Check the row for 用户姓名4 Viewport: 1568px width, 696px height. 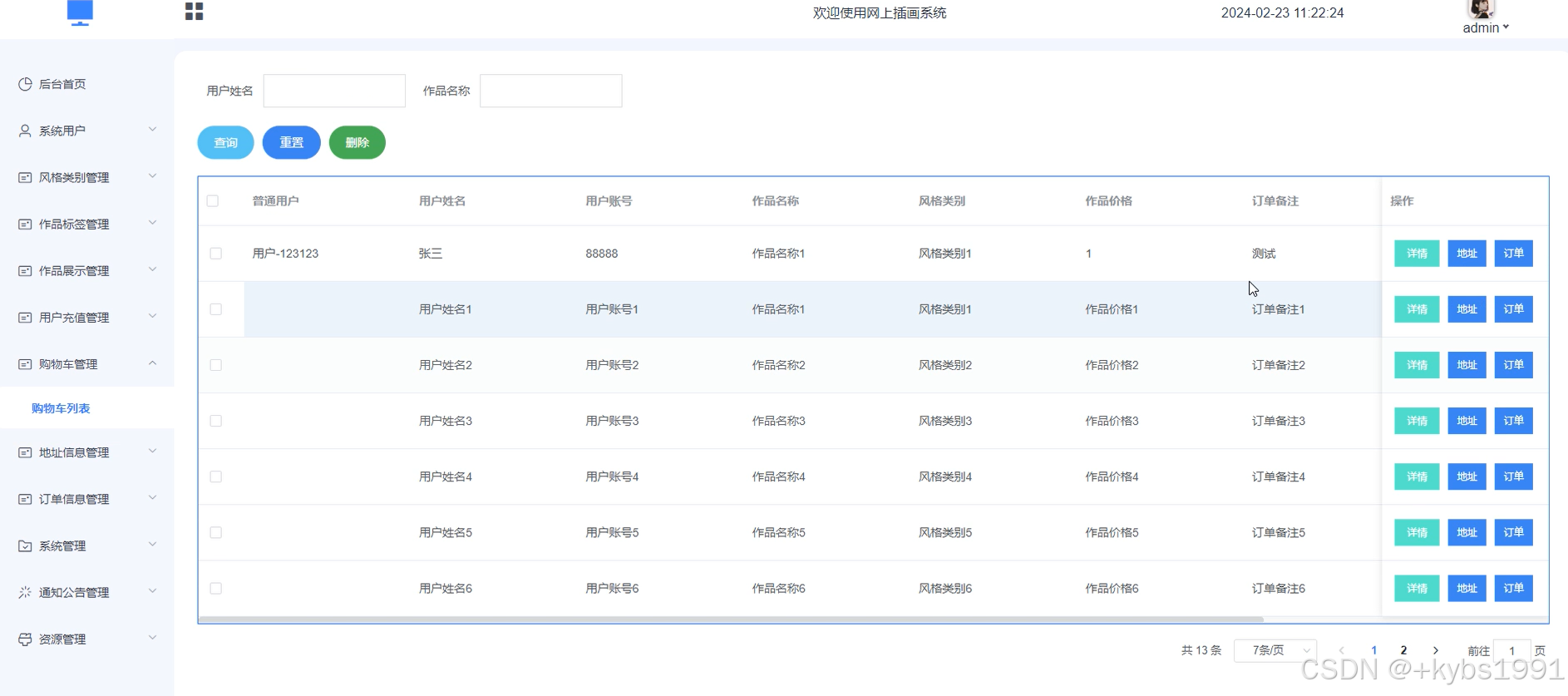coord(216,476)
